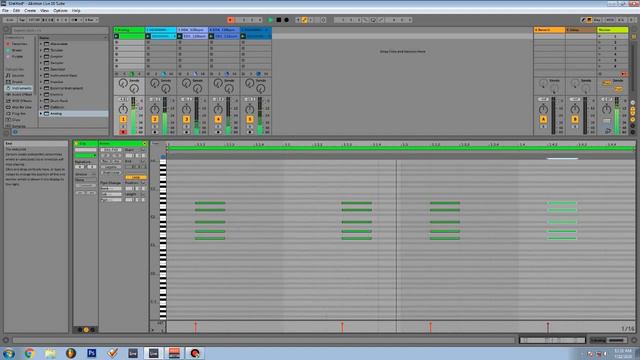Open the Edit menu
The image size is (640, 360).
16,11
